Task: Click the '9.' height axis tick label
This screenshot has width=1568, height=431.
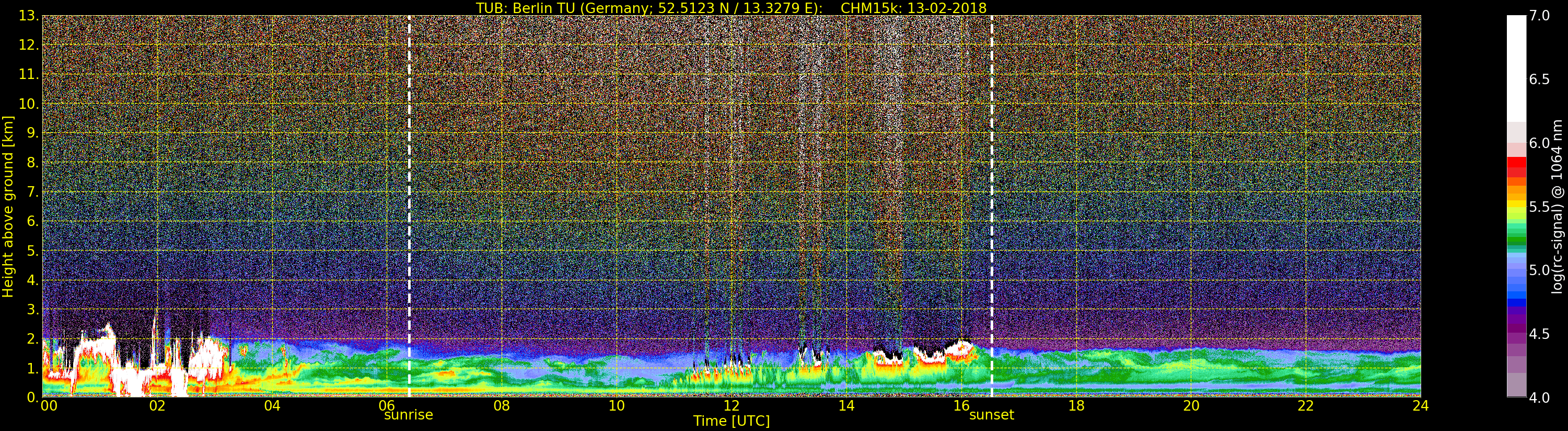Action: (33, 133)
